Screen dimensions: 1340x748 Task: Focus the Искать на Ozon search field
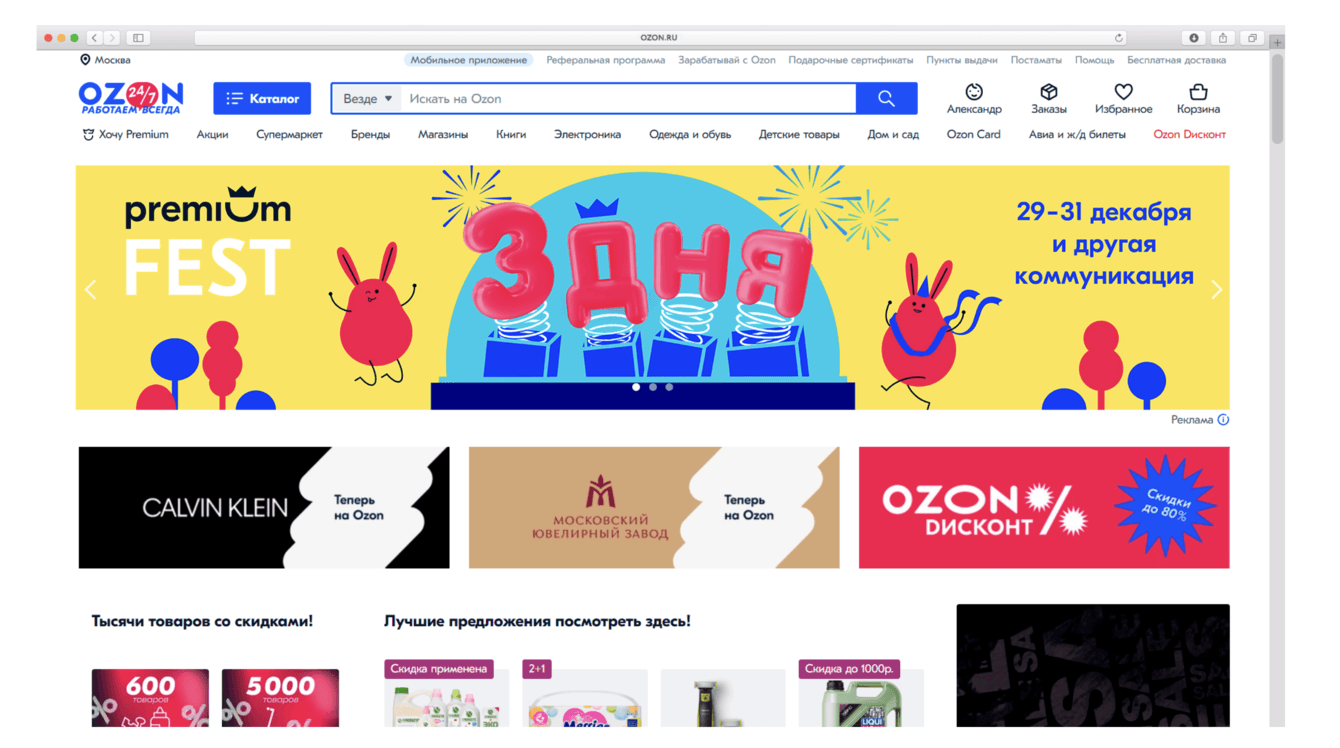coord(628,98)
